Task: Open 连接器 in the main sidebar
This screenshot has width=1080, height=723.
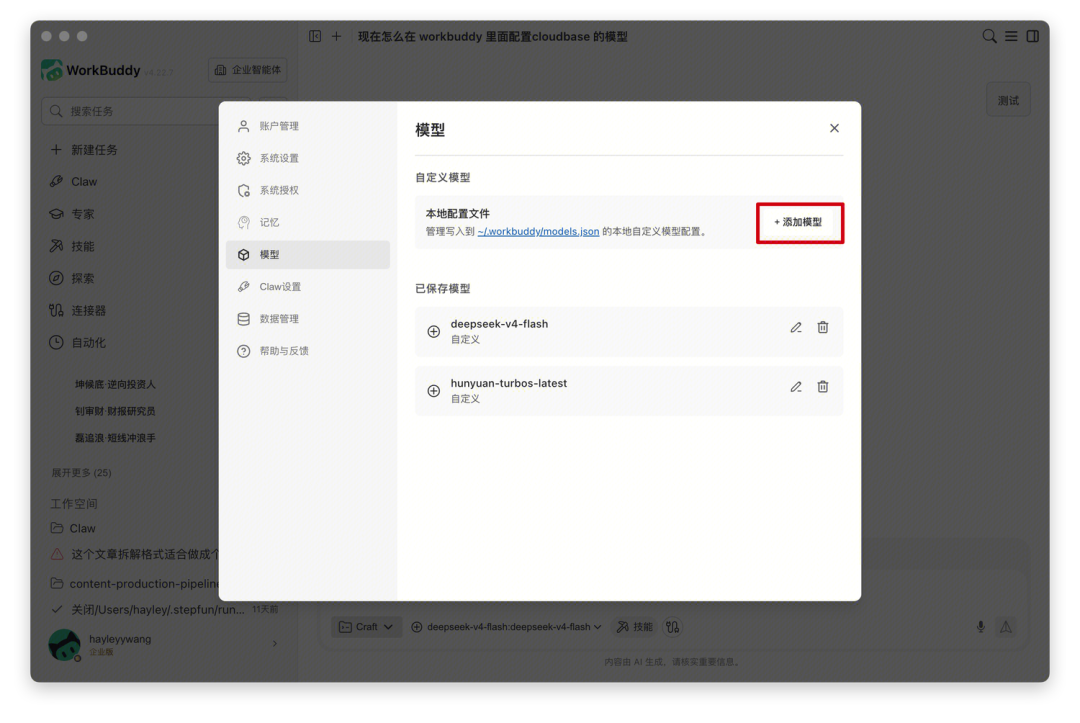Action: pyautogui.click(x=78, y=311)
